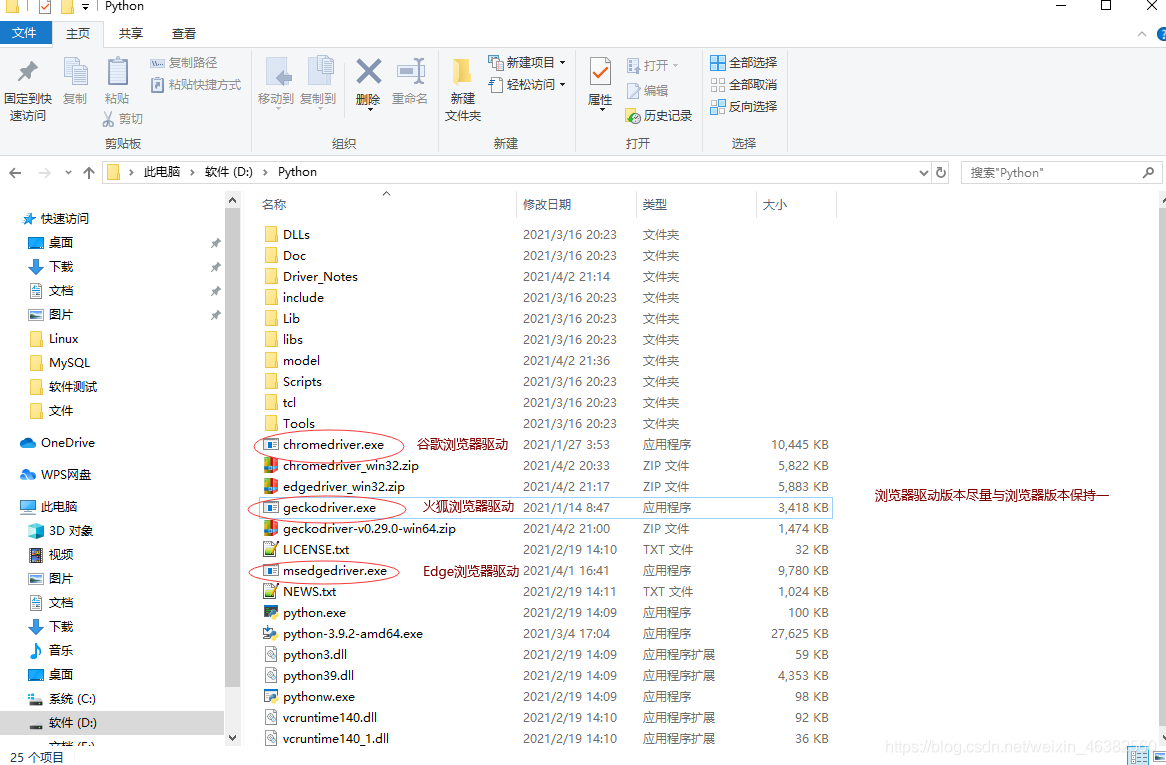Screen dimensions: 1166x765
Task: Open the File tab
Action: (x=25, y=33)
